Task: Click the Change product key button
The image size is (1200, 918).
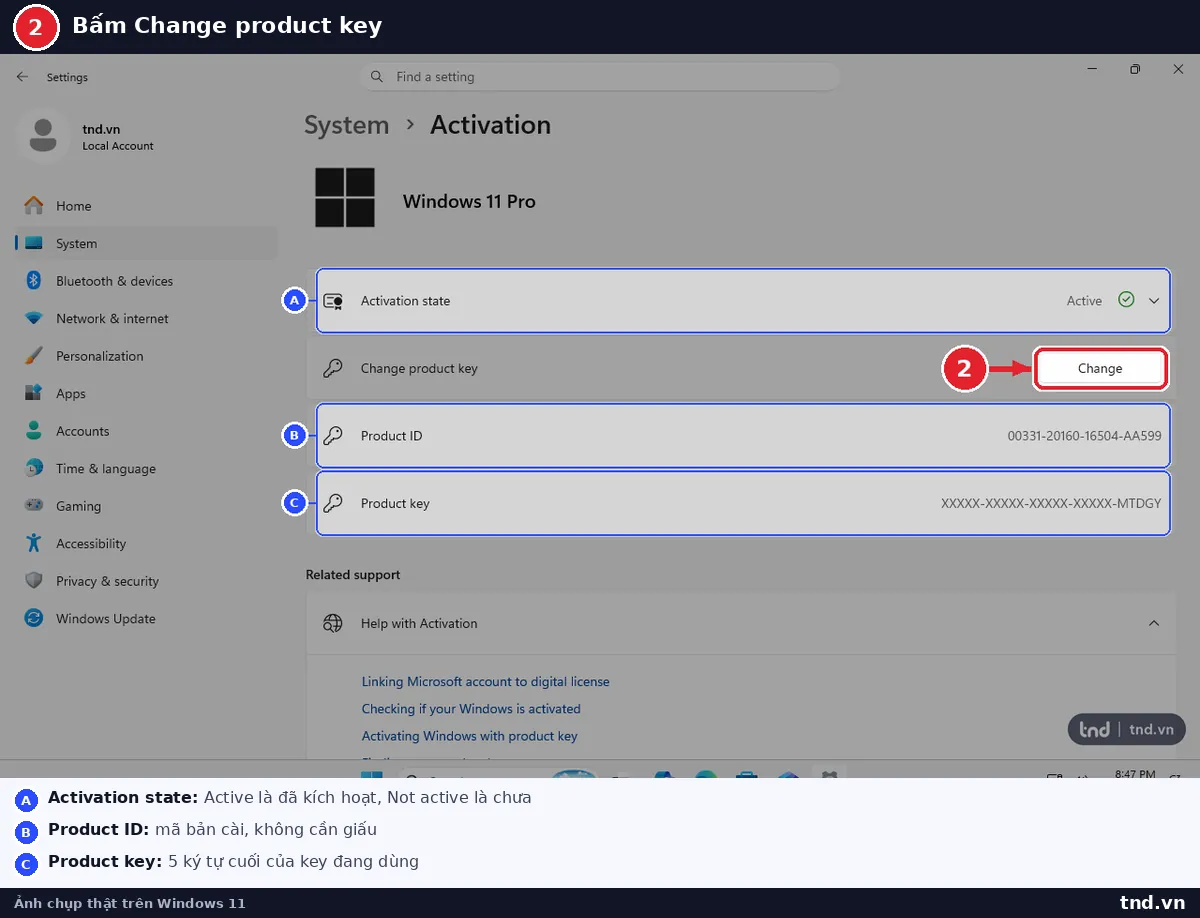Action: [x=1100, y=368]
